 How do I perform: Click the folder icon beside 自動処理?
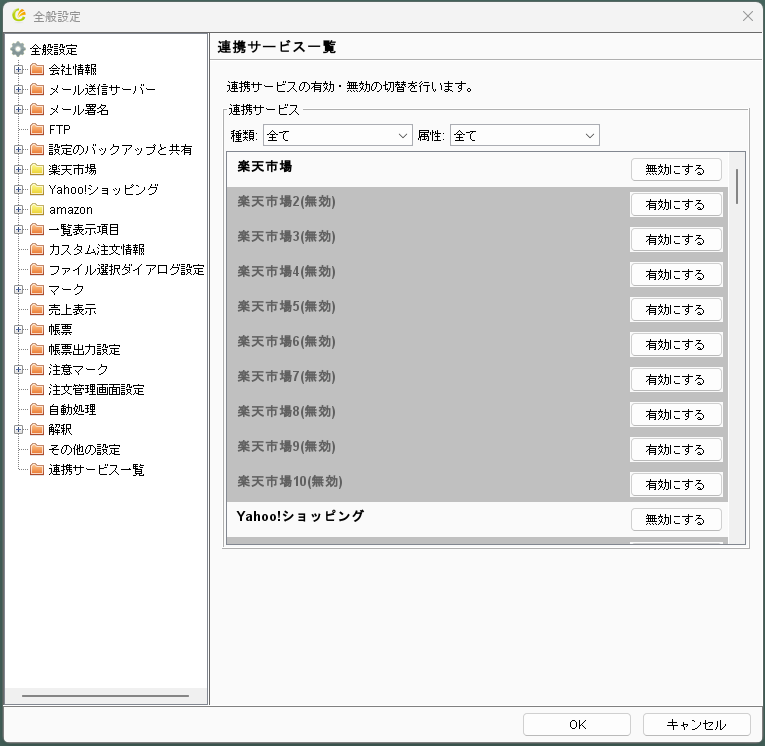point(37,410)
